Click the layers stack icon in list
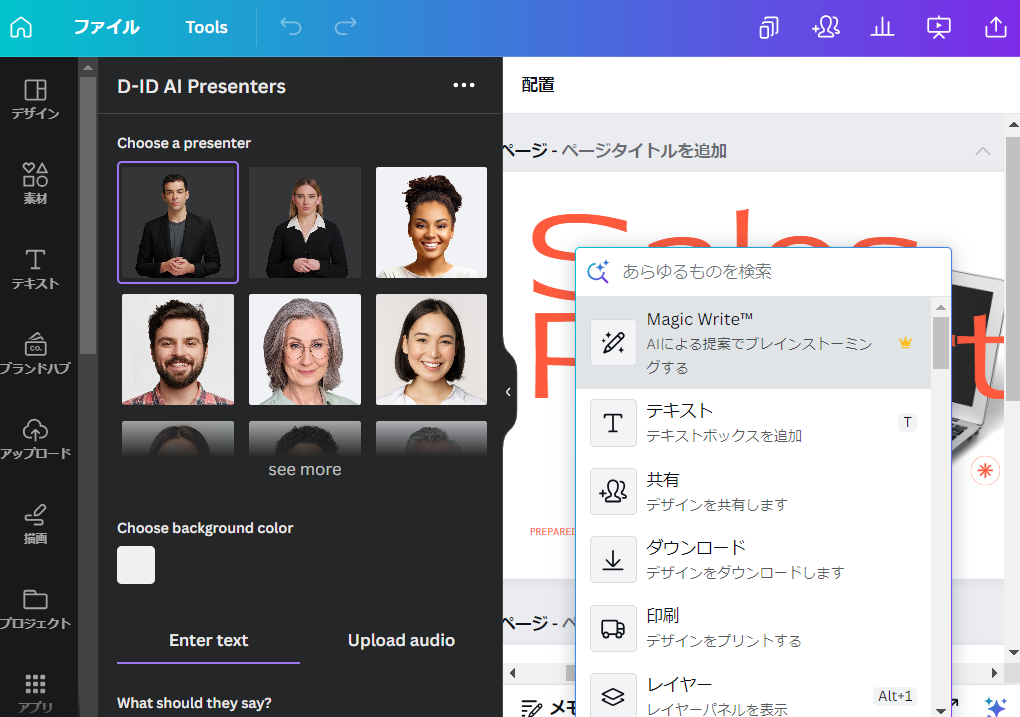1020x717 pixels. pos(613,696)
